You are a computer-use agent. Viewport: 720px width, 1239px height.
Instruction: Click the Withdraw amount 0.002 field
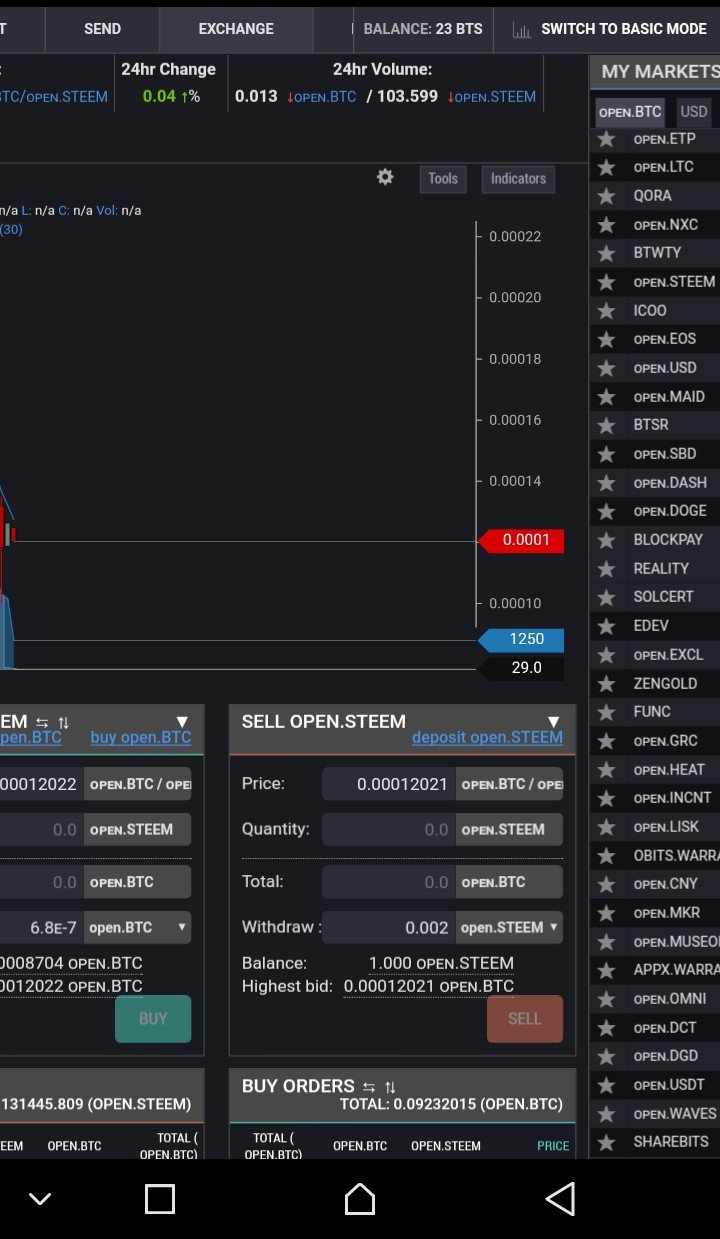(389, 927)
